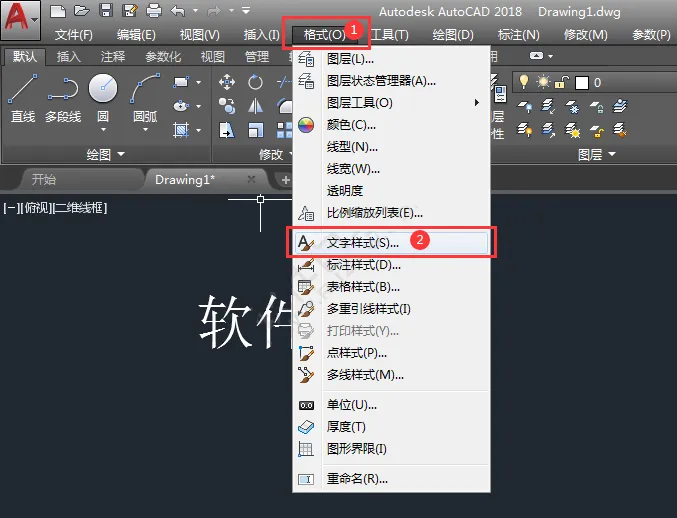Select the Stretch tool icon
The height and width of the screenshot is (518, 677).
point(227,130)
